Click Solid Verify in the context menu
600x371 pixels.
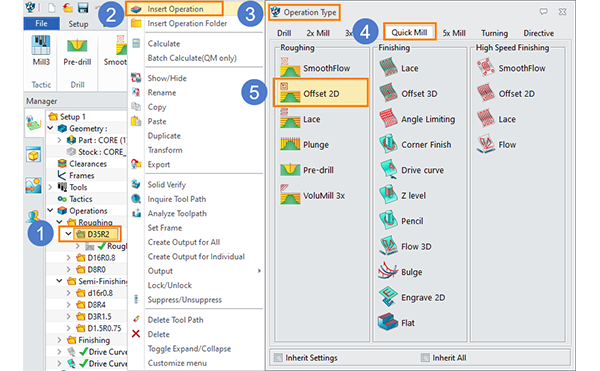pyautogui.click(x=166, y=184)
